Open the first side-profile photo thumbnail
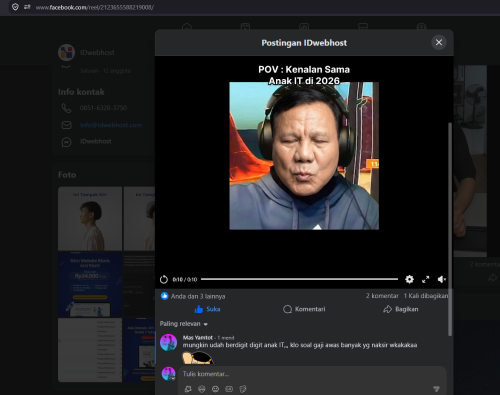 pos(90,218)
